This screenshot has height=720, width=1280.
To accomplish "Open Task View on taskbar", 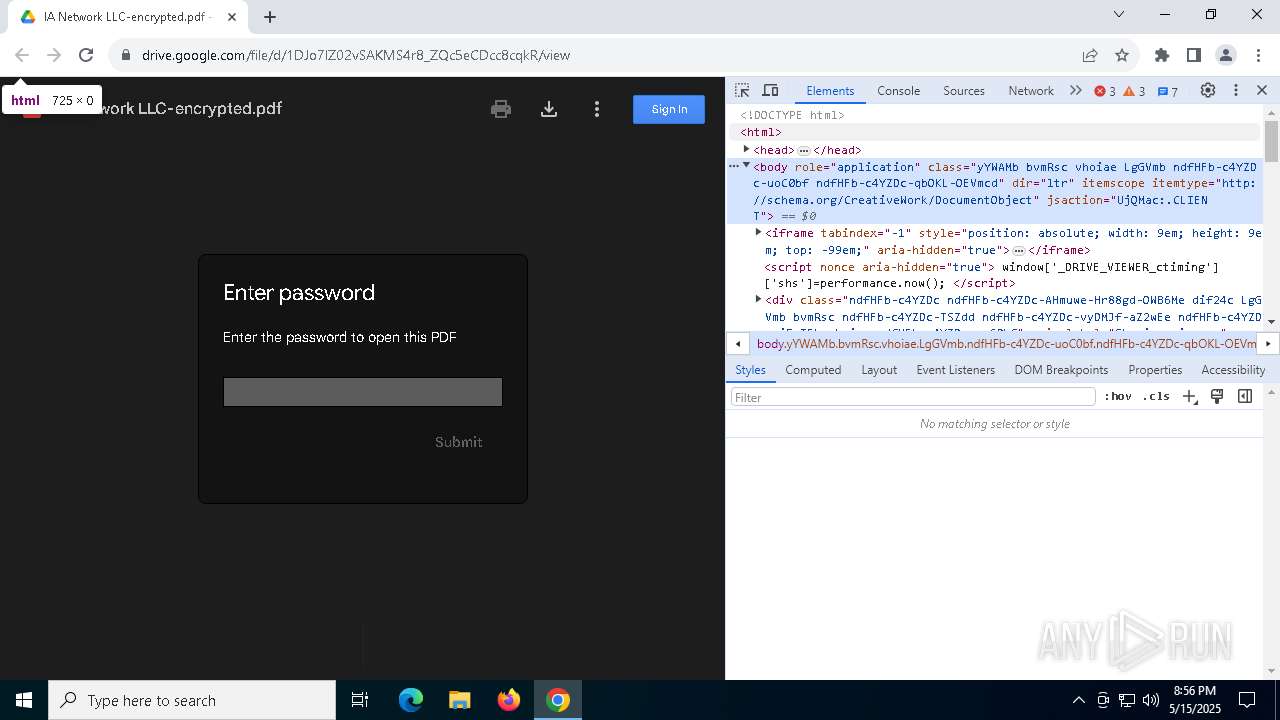I will point(360,700).
